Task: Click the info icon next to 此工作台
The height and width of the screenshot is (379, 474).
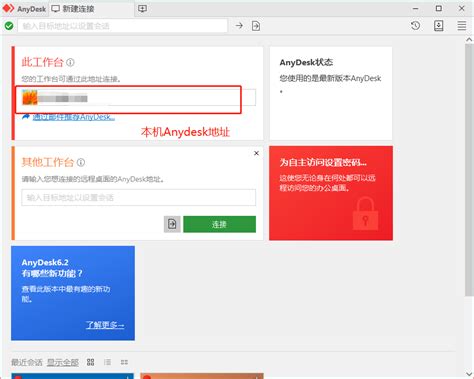Action: (x=70, y=62)
